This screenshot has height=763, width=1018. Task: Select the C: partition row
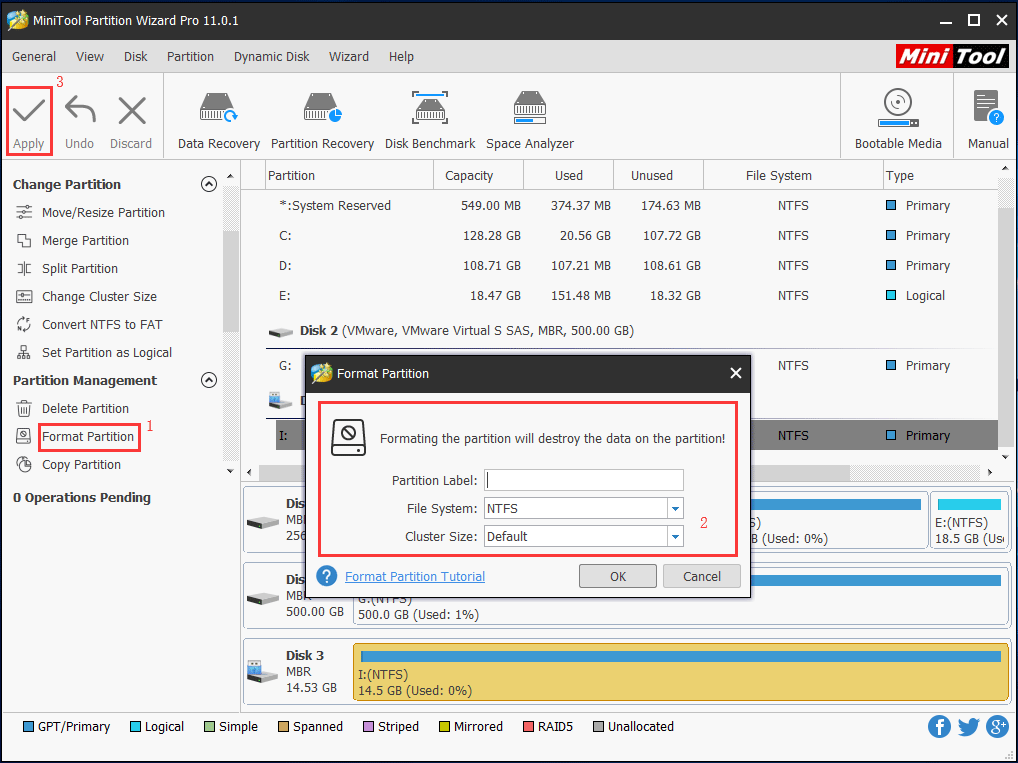point(632,235)
